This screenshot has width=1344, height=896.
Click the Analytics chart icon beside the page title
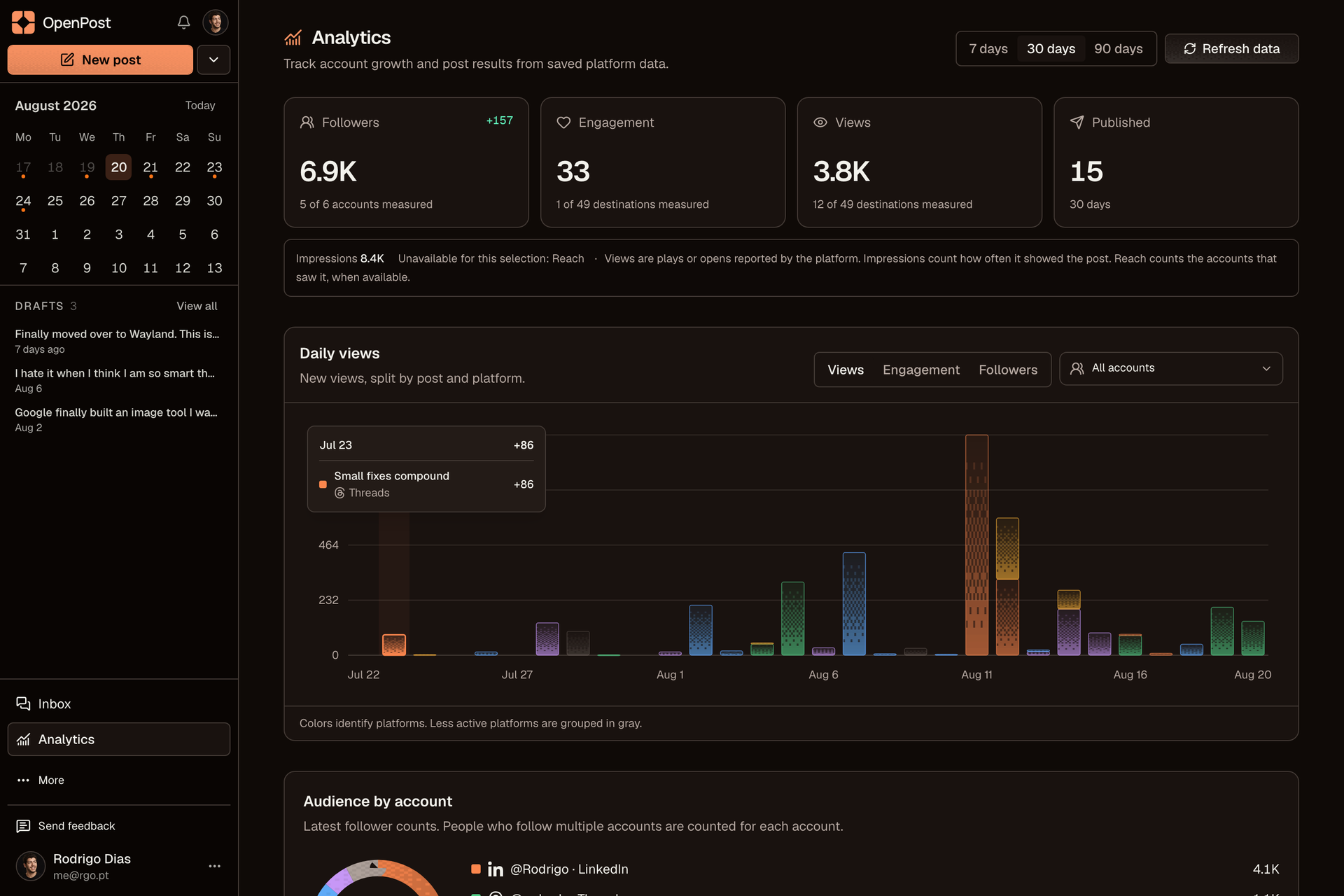293,37
